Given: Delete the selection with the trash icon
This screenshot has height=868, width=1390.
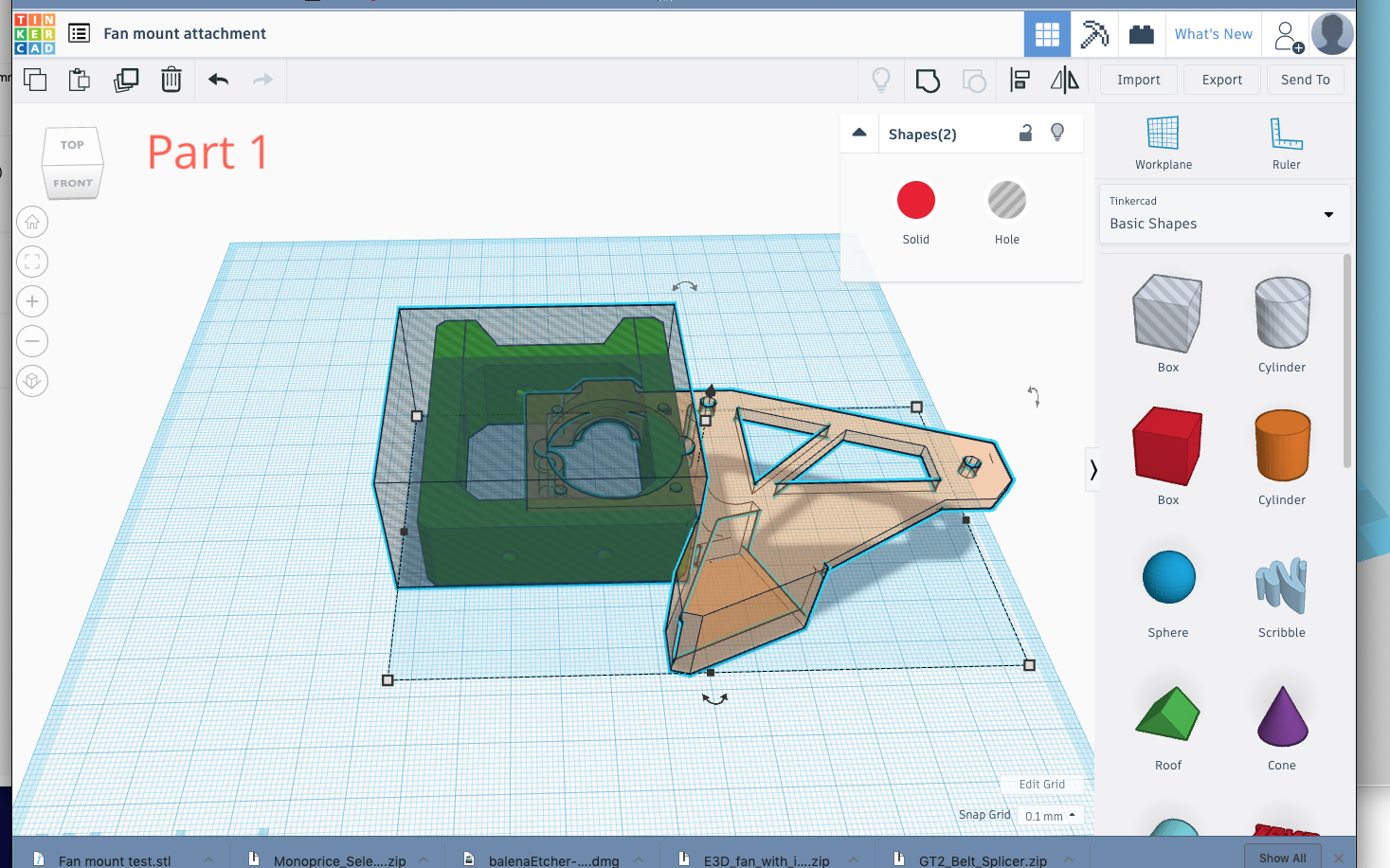Looking at the screenshot, I should pos(171,80).
